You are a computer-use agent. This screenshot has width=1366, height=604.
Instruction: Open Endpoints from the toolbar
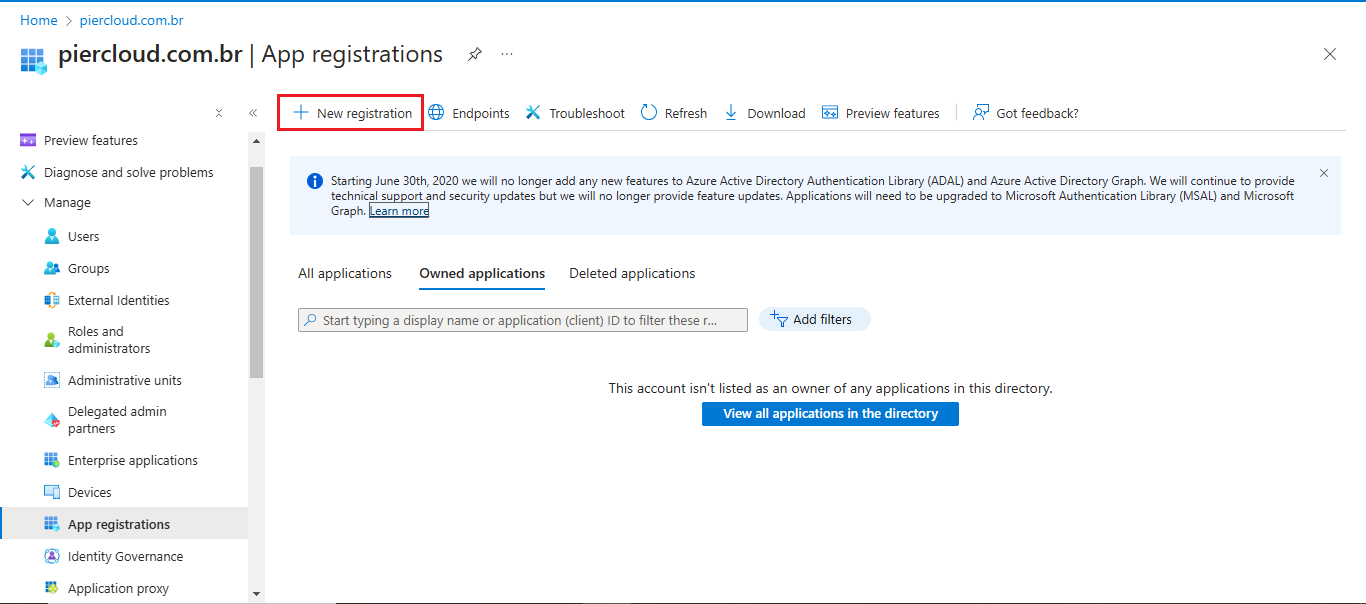click(x=469, y=113)
